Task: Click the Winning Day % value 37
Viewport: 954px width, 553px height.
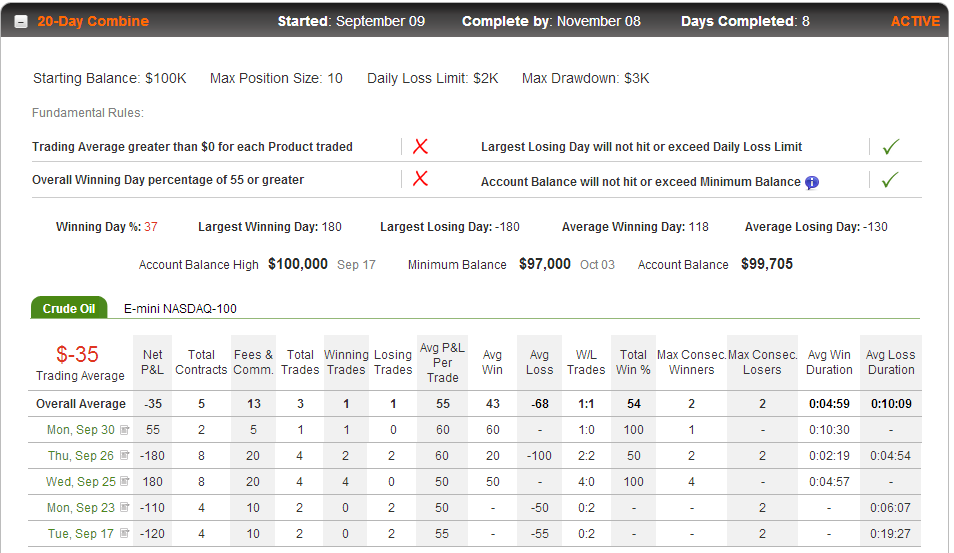Action: [x=151, y=227]
